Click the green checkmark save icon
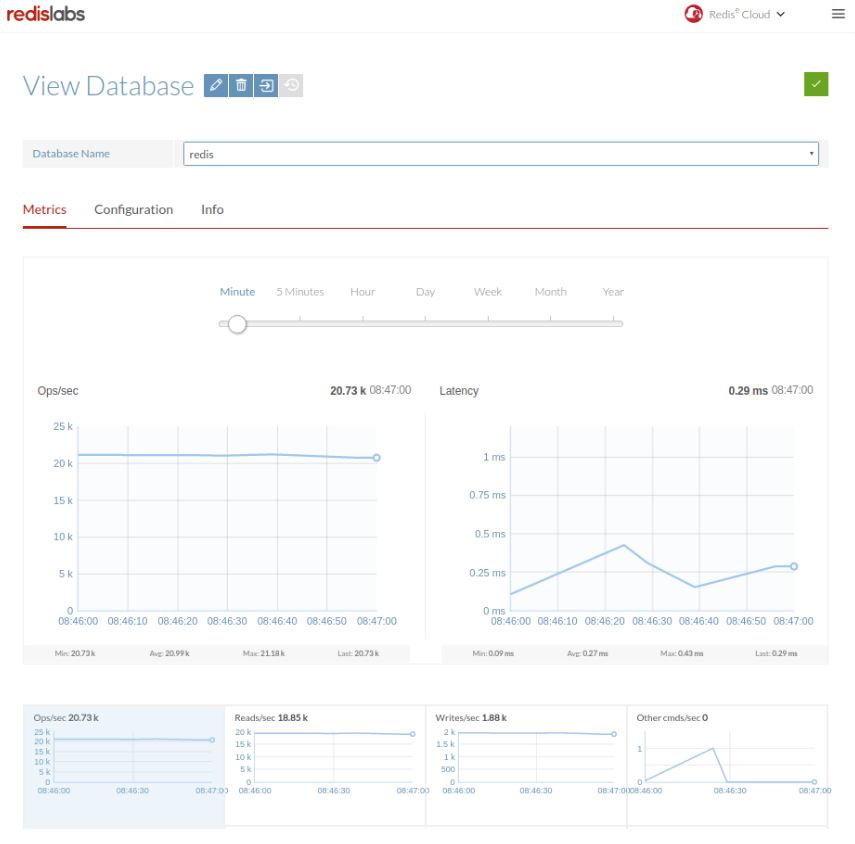Viewport: 855px width, 844px height. tap(816, 83)
